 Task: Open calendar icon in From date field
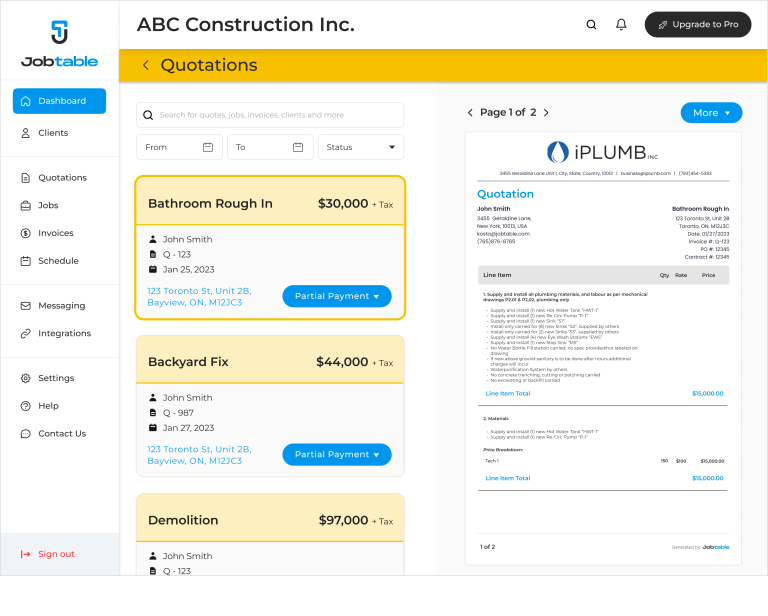coord(208,147)
